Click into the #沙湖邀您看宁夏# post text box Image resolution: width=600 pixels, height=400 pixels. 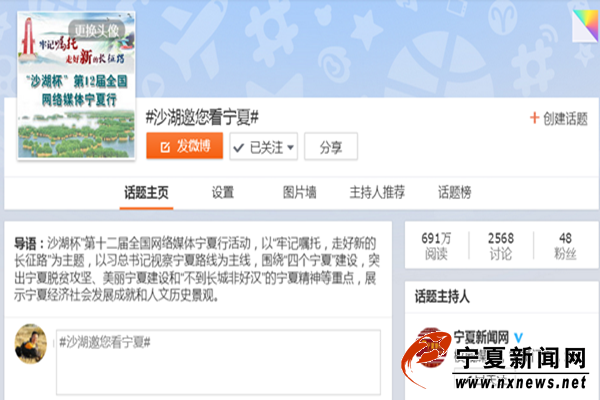tap(218, 362)
